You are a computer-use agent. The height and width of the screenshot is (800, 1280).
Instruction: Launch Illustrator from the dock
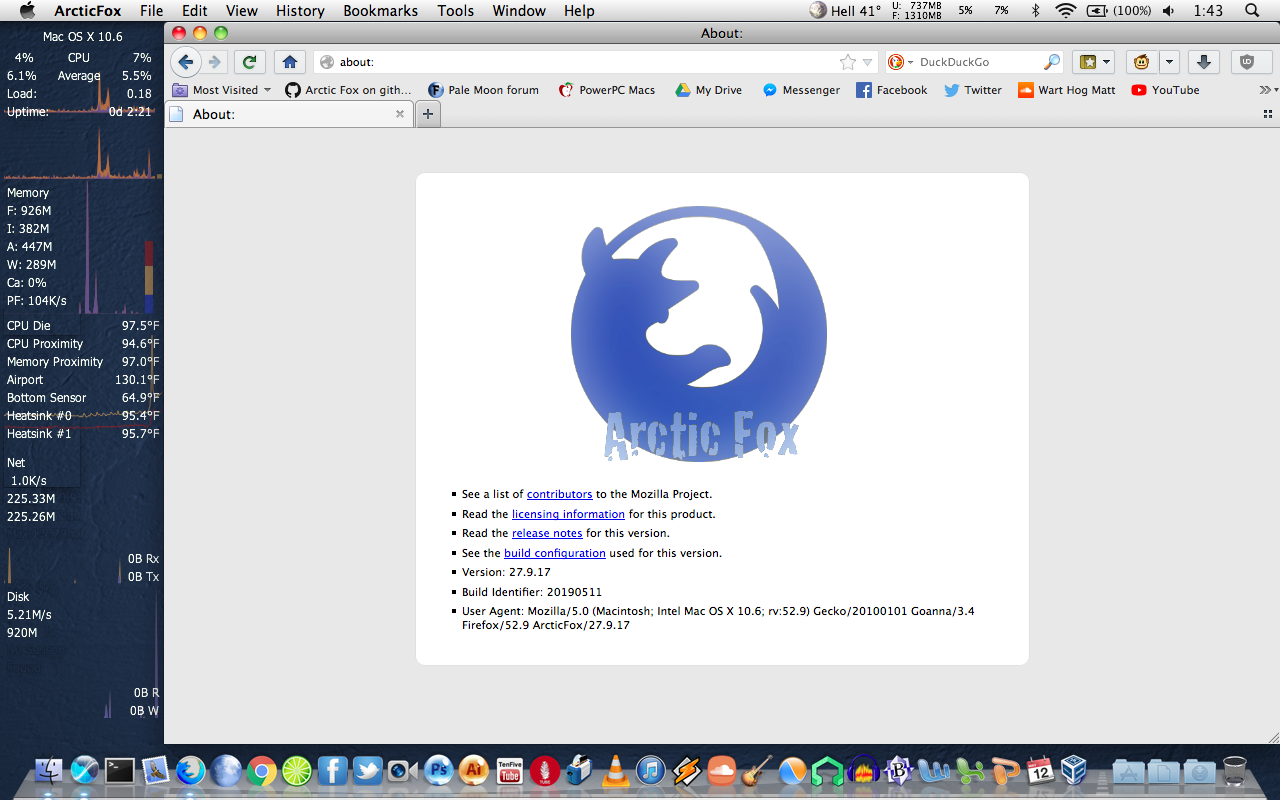click(474, 771)
